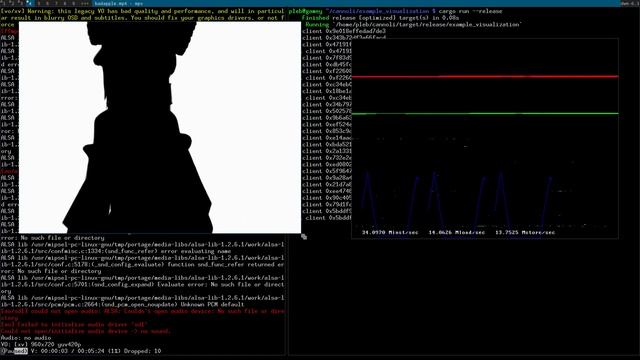Click the '(Paused)' status indicator in the mpv terminal
The height and width of the screenshot is (360, 640).
14,351
